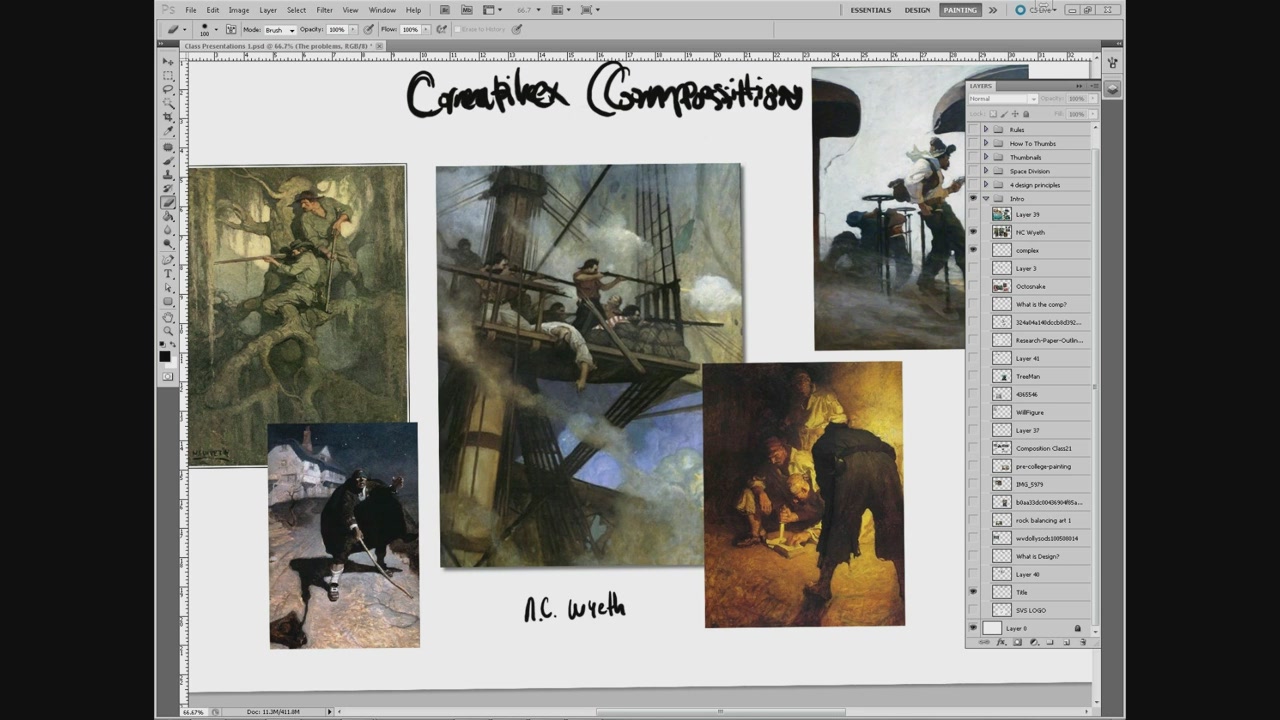Open the CS Live button
Image resolution: width=1280 pixels, height=720 pixels.
[x=1036, y=10]
